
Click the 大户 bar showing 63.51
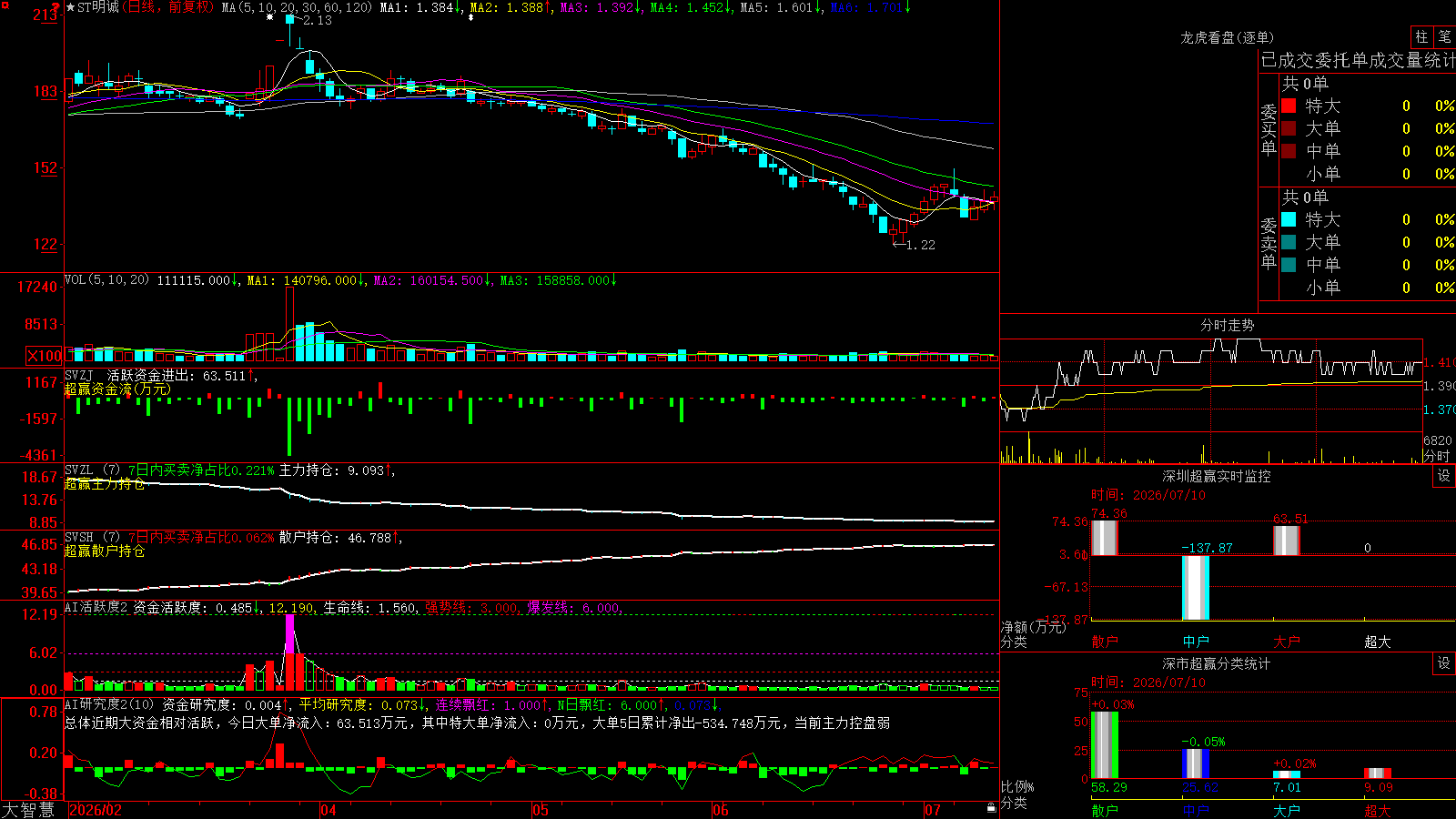click(1287, 541)
